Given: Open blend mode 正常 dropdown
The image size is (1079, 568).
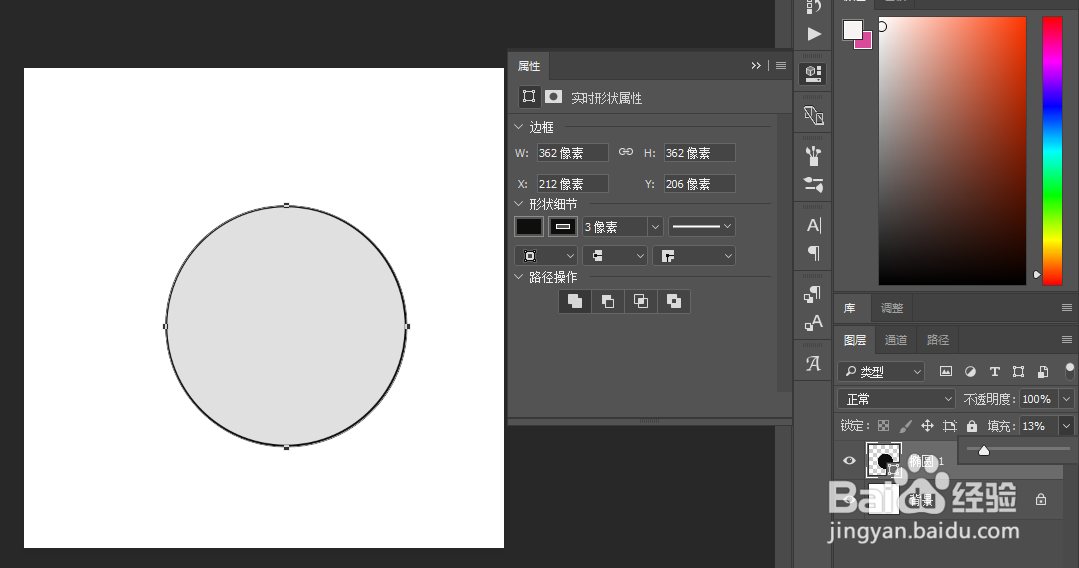Looking at the screenshot, I should click(x=896, y=399).
